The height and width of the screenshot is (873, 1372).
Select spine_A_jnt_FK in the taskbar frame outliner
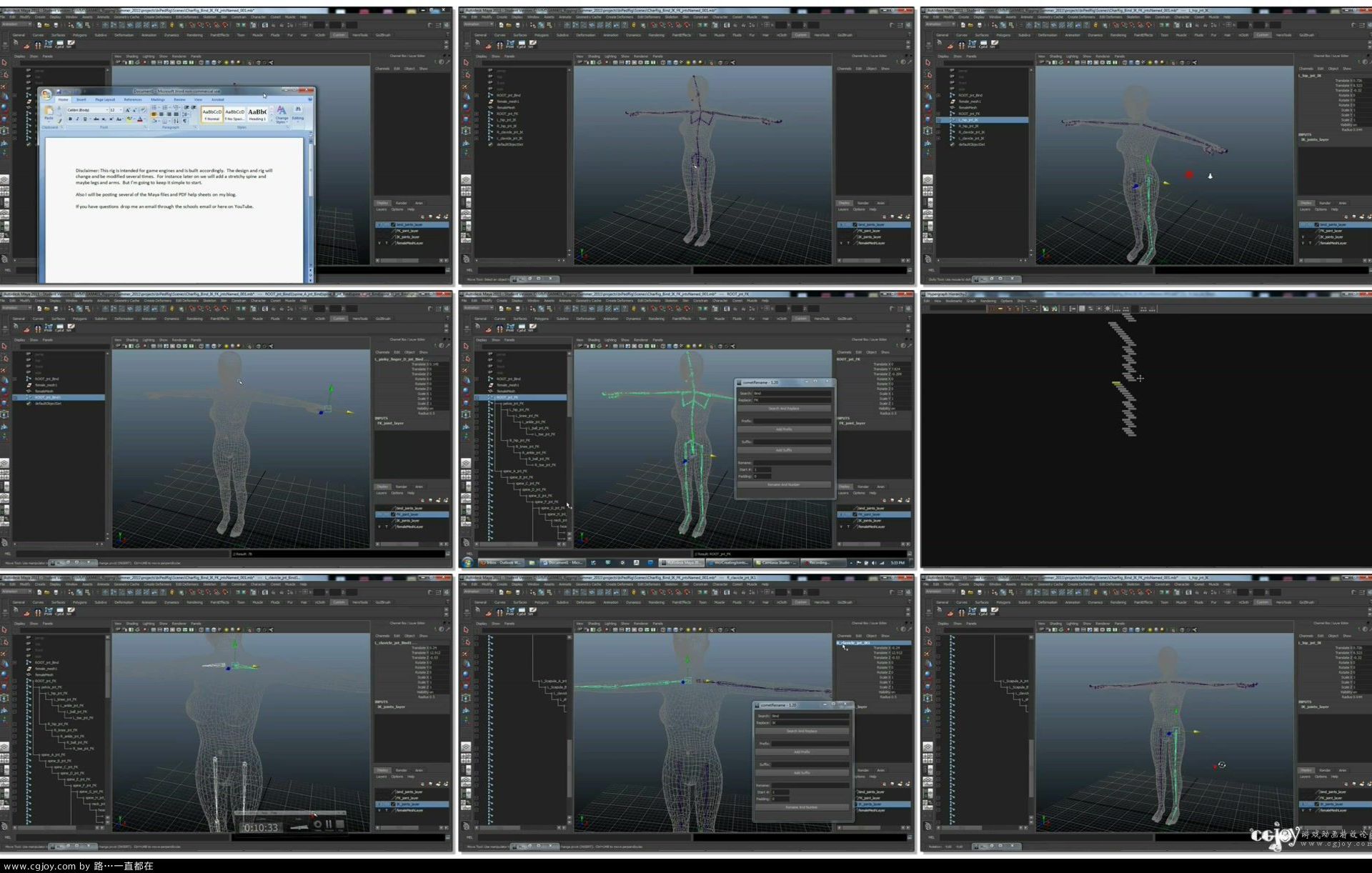point(514,472)
